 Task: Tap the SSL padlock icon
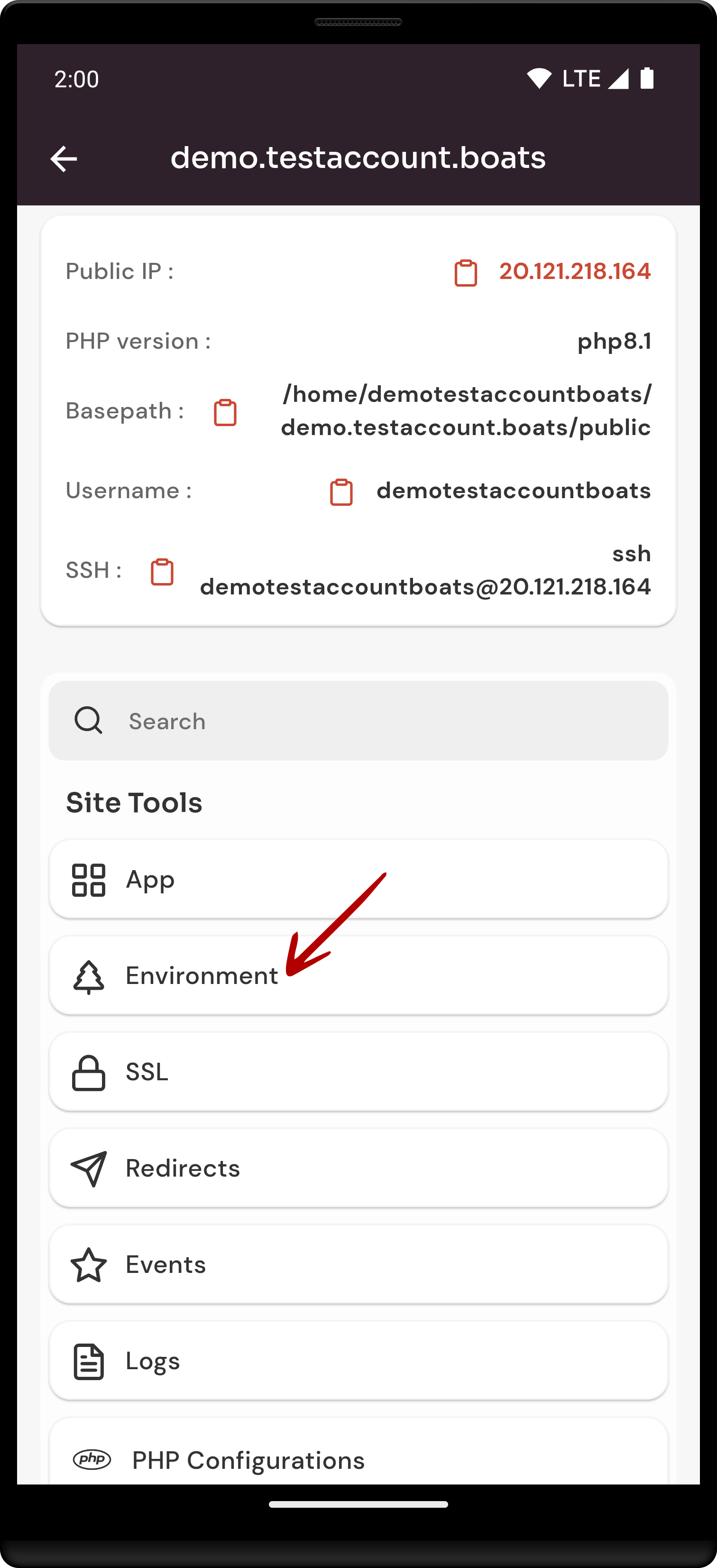pos(89,1073)
